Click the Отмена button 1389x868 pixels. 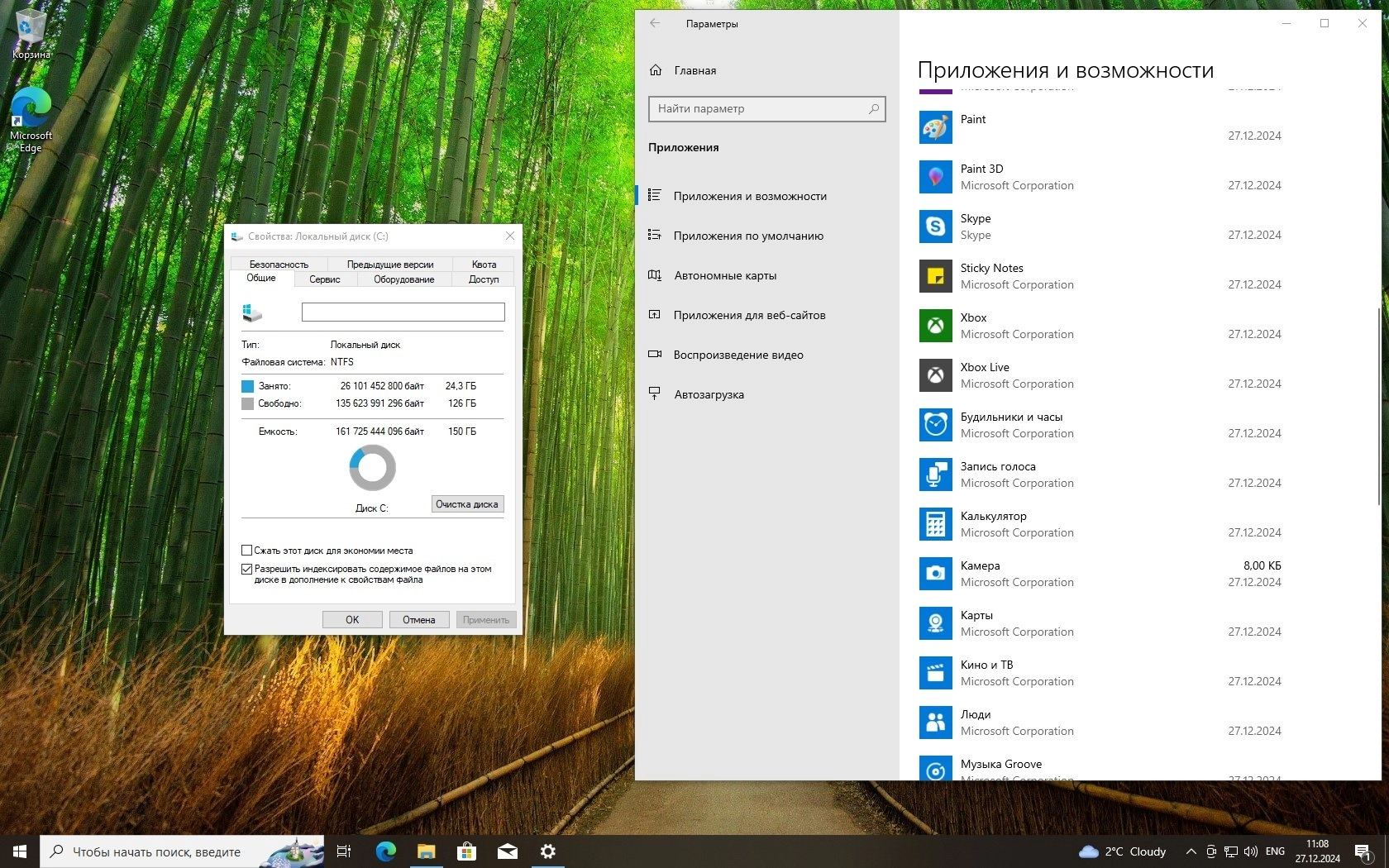pos(418,620)
